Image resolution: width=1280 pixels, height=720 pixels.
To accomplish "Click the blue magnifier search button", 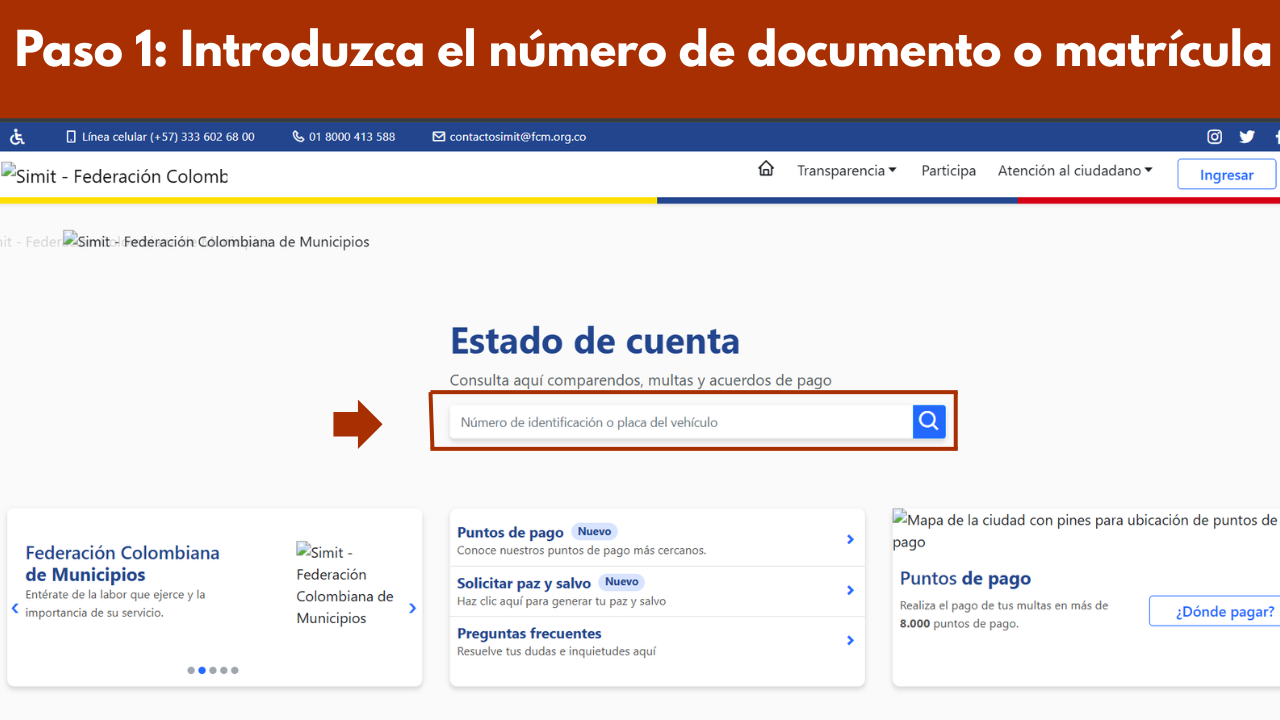I will pyautogui.click(x=929, y=422).
